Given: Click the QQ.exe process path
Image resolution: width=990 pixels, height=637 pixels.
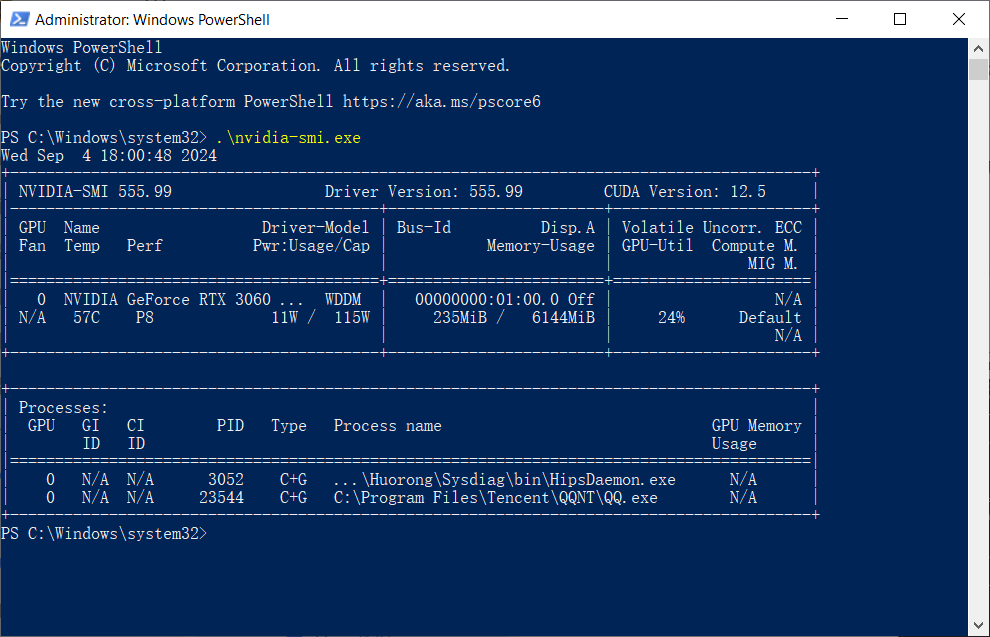Looking at the screenshot, I should click(x=496, y=497).
